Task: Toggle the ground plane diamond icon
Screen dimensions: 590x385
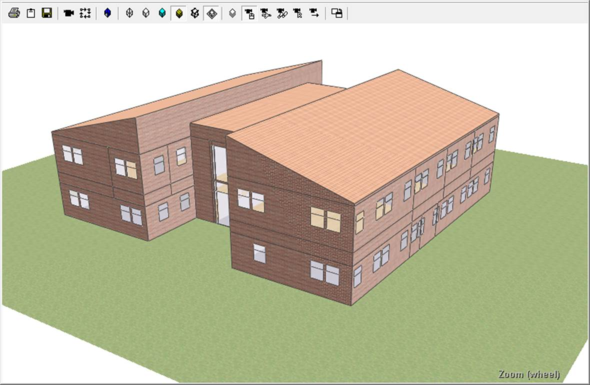Action: [212, 14]
